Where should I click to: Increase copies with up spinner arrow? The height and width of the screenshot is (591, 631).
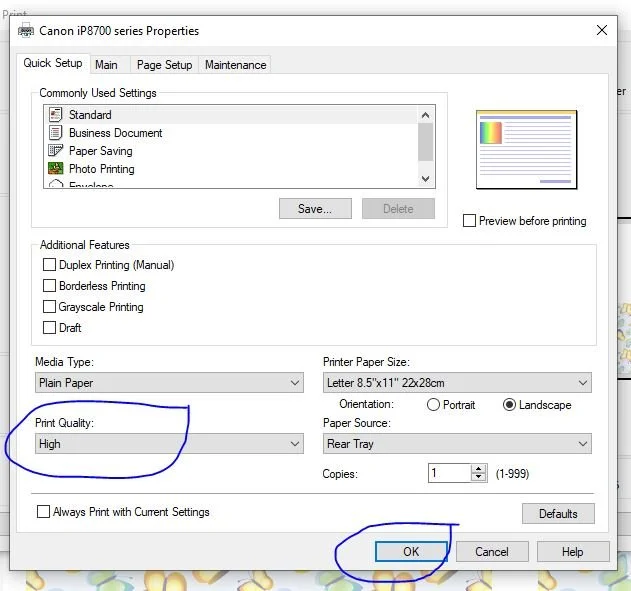(478, 469)
